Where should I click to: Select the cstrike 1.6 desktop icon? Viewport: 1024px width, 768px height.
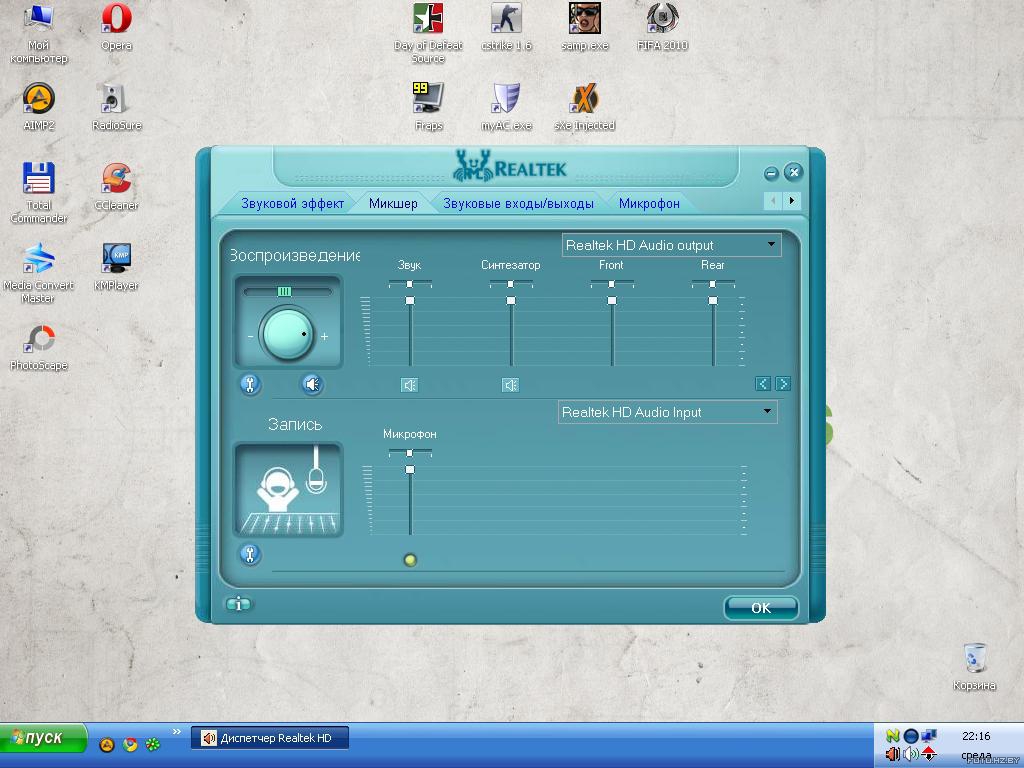(x=506, y=27)
